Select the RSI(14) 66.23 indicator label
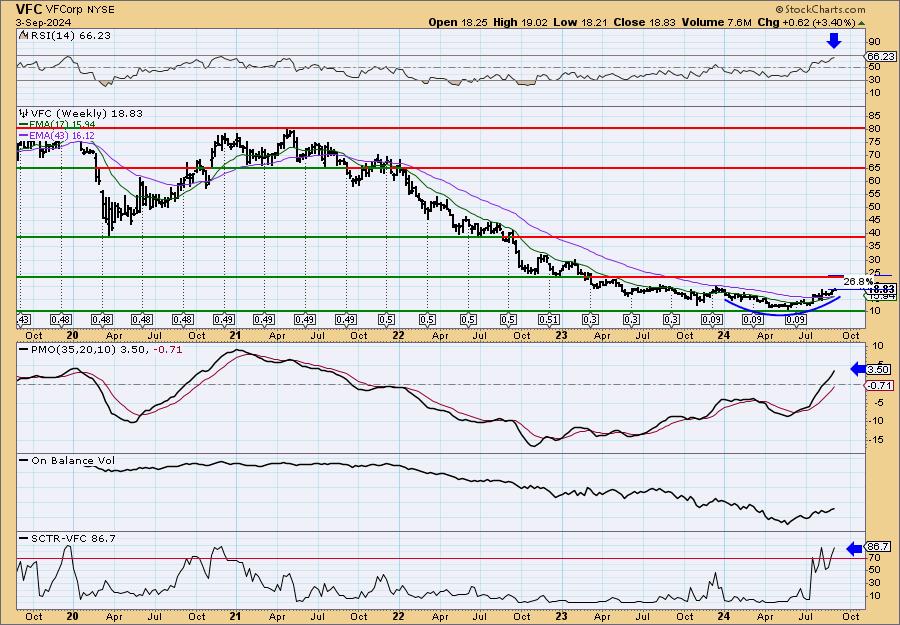Screen dimensions: 900x625 [x=70, y=35]
